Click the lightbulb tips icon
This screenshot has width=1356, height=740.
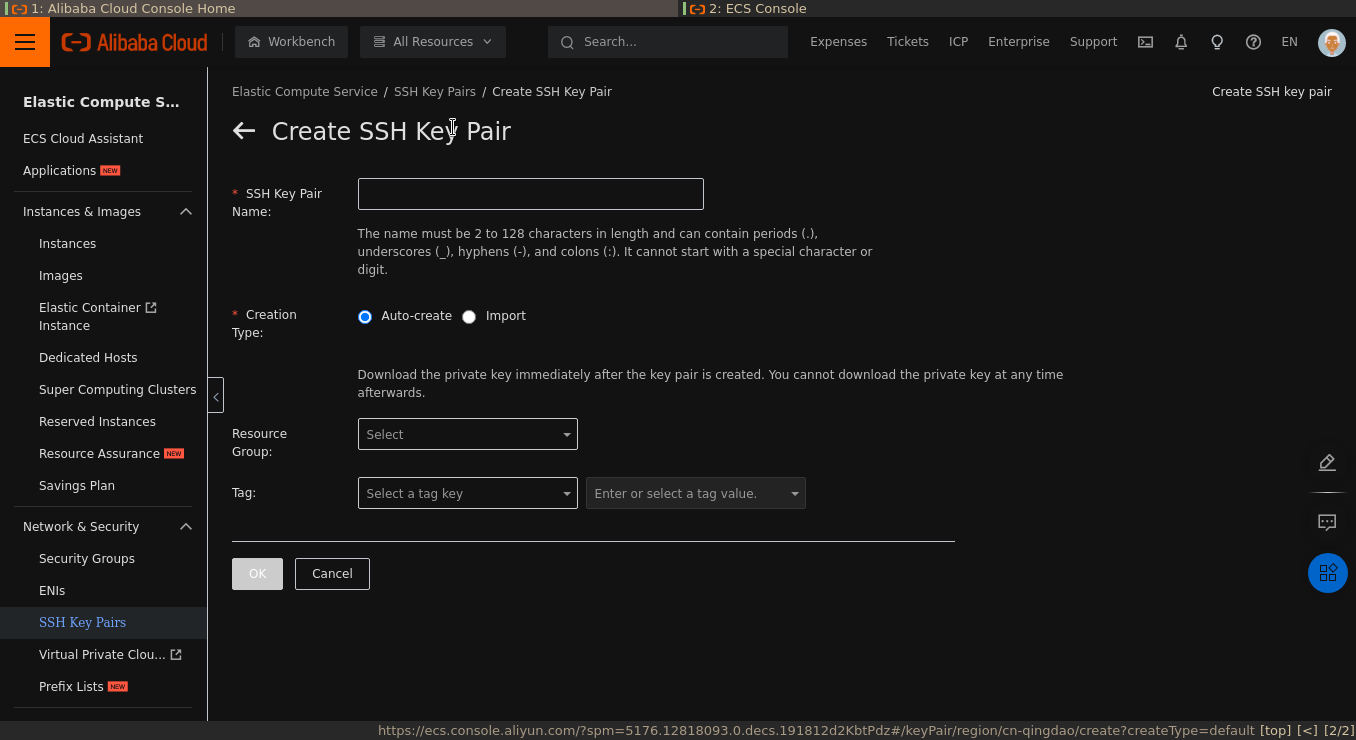click(1217, 42)
